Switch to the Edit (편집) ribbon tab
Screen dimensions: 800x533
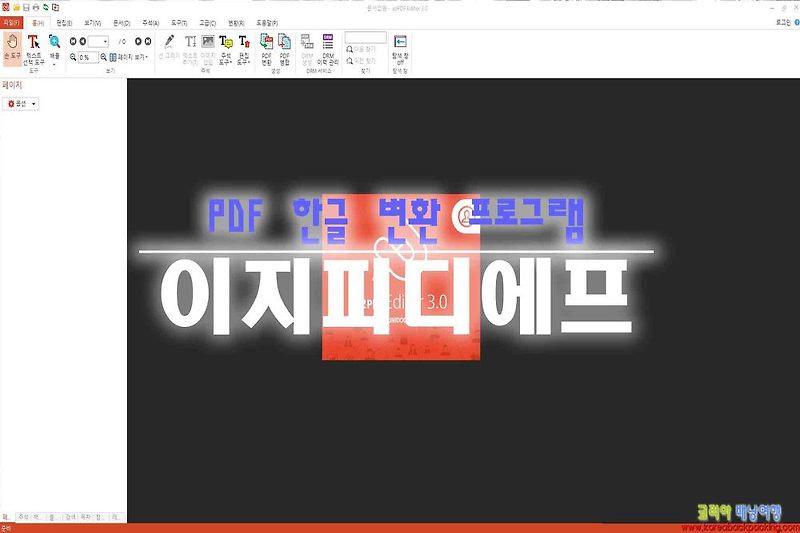pos(64,23)
